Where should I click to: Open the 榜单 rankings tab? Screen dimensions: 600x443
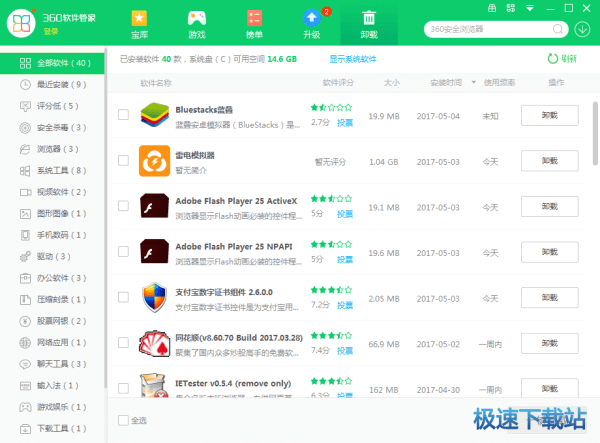tap(254, 24)
